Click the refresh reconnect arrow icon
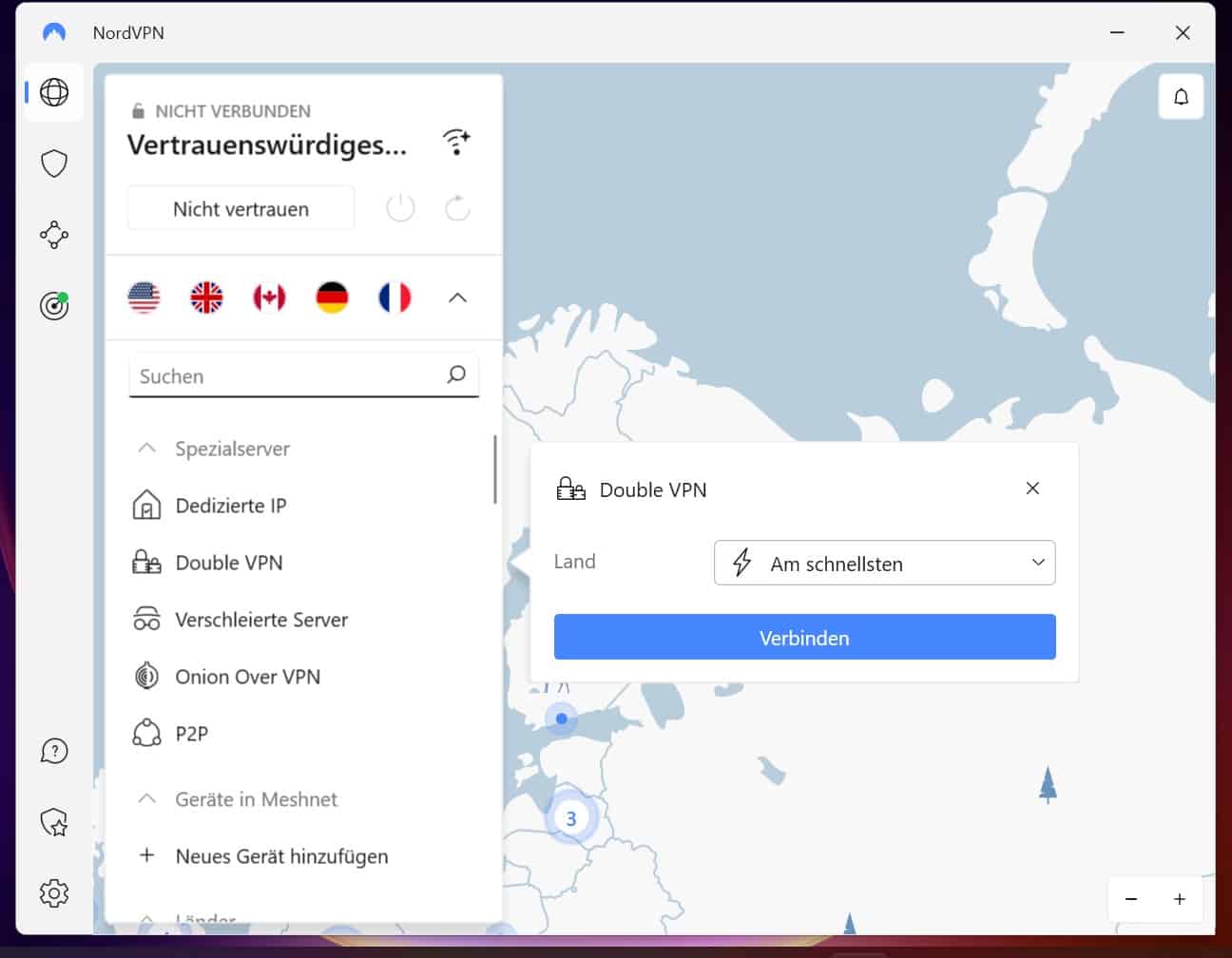 click(x=457, y=208)
